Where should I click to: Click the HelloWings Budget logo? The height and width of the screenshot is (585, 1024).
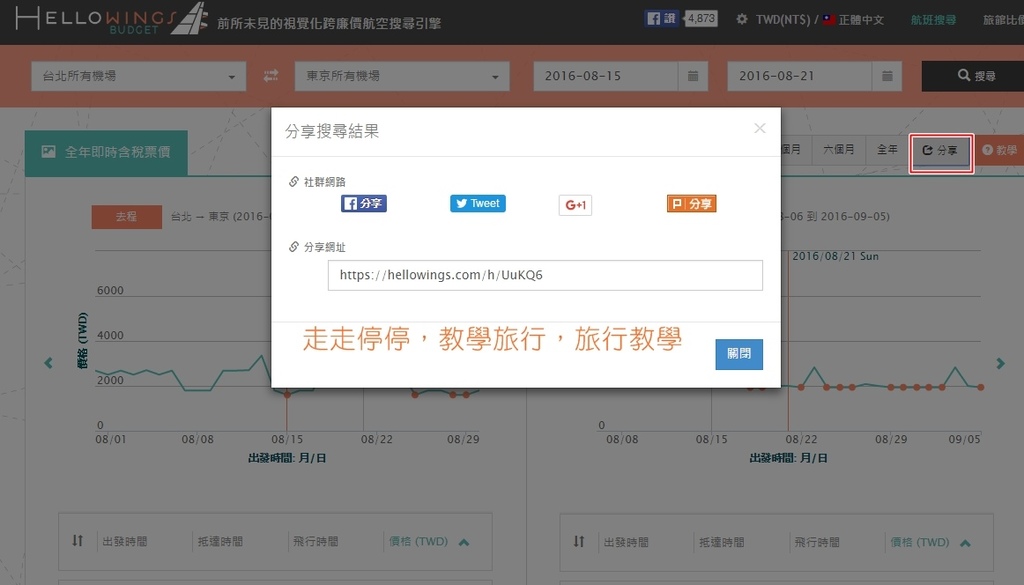(112, 18)
